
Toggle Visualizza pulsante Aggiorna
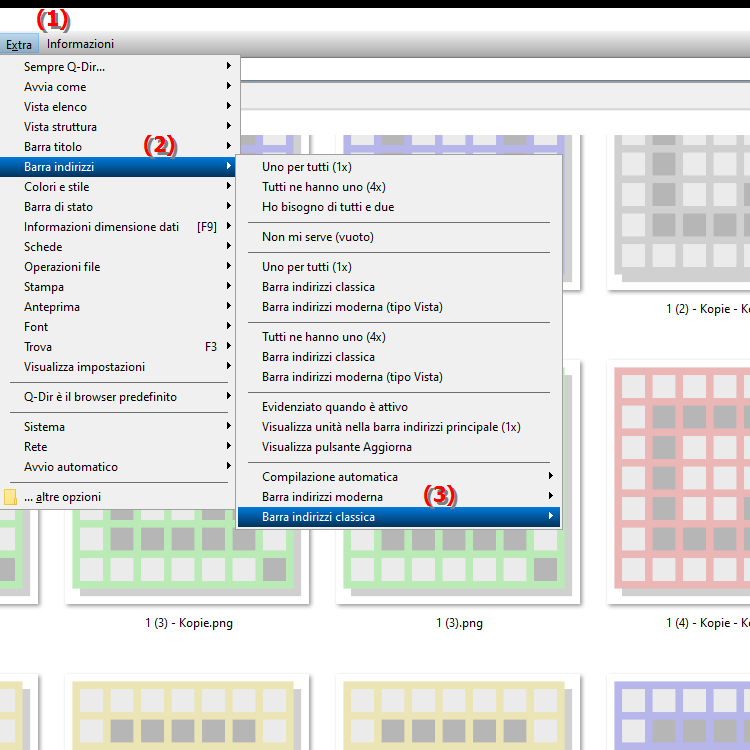[398, 447]
